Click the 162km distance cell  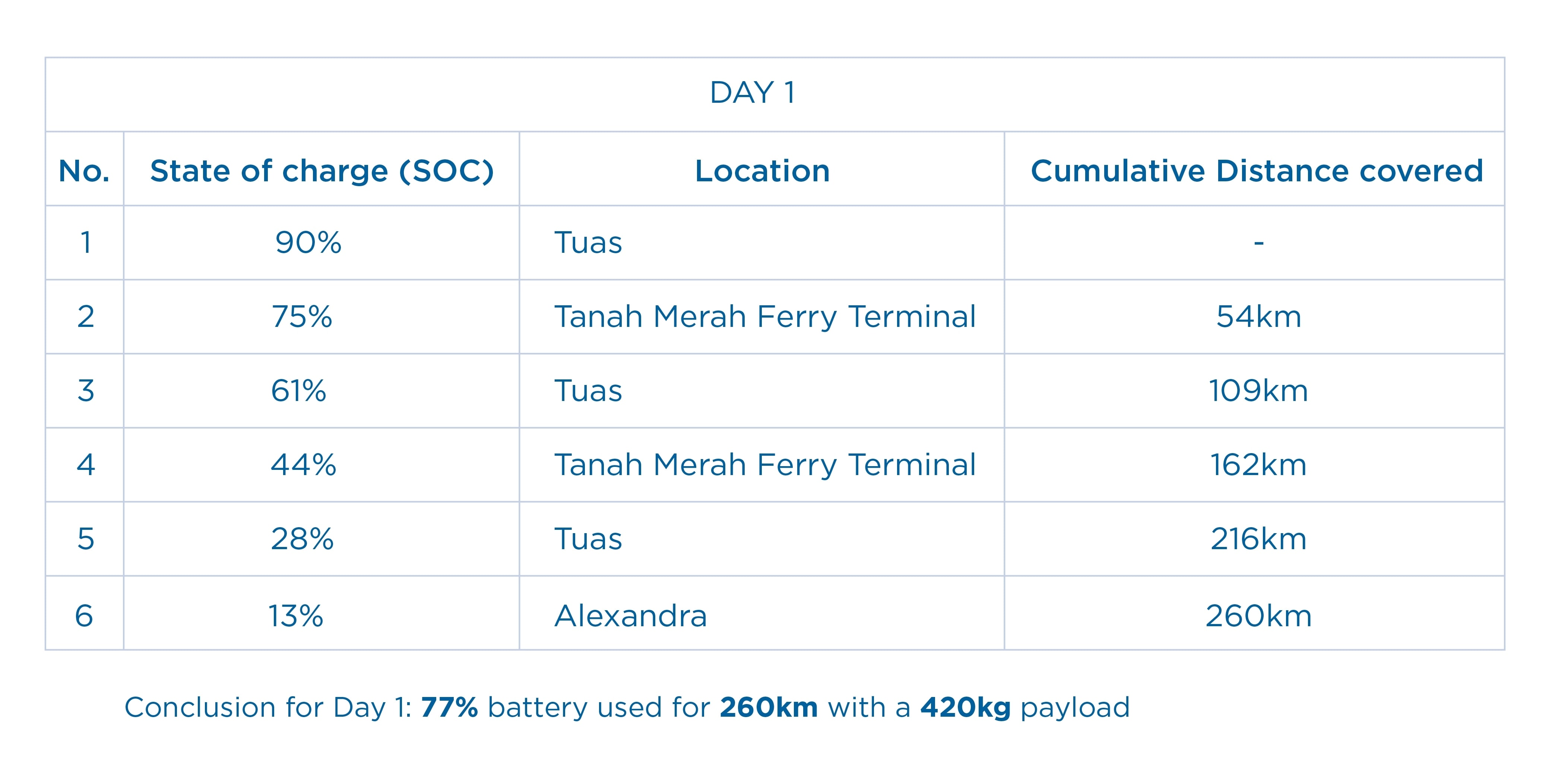(1258, 465)
